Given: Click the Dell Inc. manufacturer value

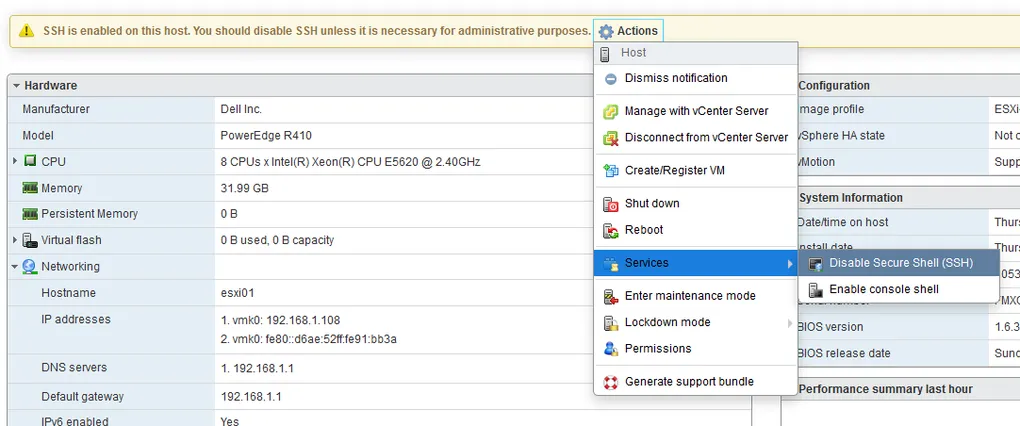Looking at the screenshot, I should (241, 109).
